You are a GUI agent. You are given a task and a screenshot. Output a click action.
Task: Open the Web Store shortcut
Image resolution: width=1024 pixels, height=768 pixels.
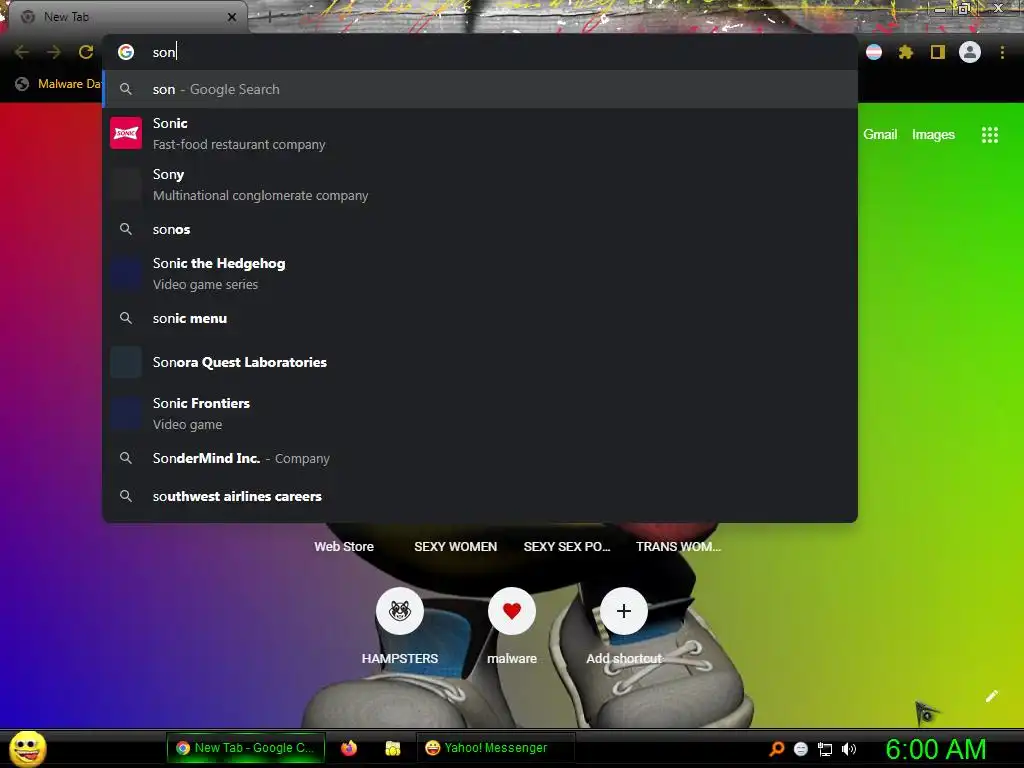pos(344,547)
